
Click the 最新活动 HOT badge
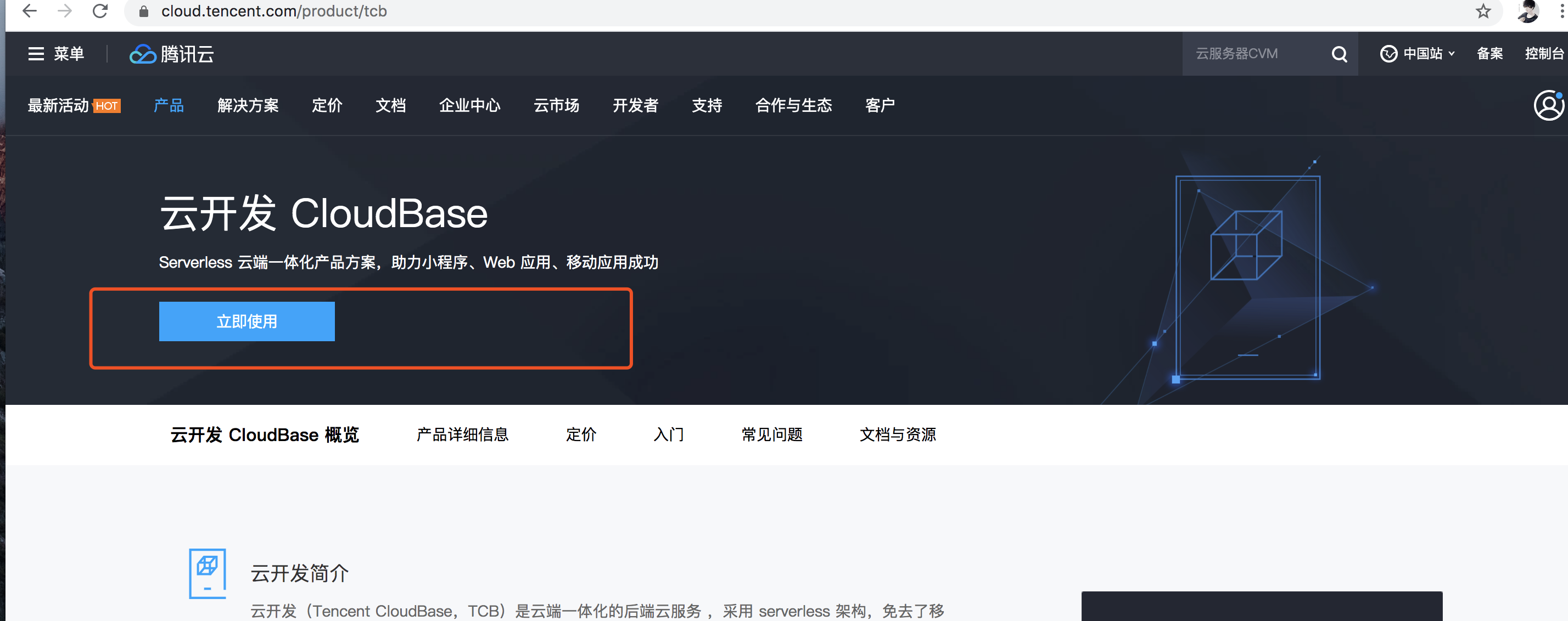point(73,105)
